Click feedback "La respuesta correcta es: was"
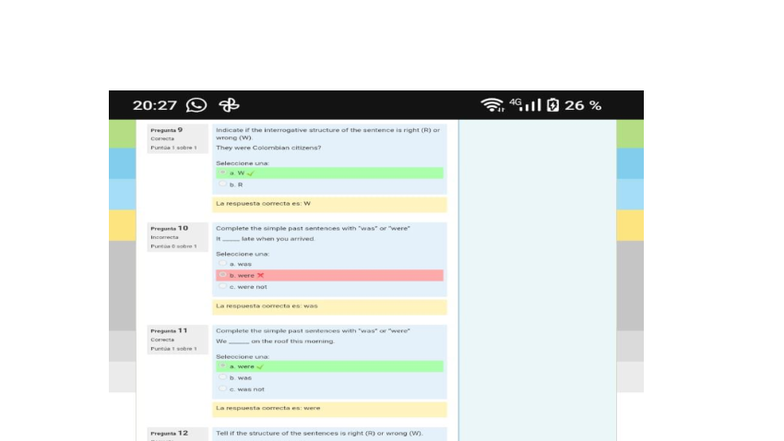 tap(329, 306)
